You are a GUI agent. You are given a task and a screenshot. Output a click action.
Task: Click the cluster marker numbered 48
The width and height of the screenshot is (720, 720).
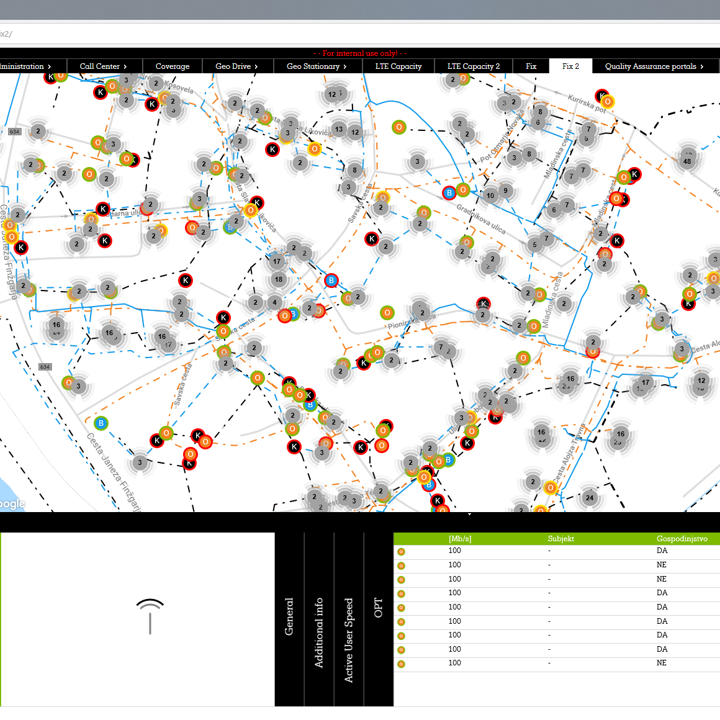687,160
